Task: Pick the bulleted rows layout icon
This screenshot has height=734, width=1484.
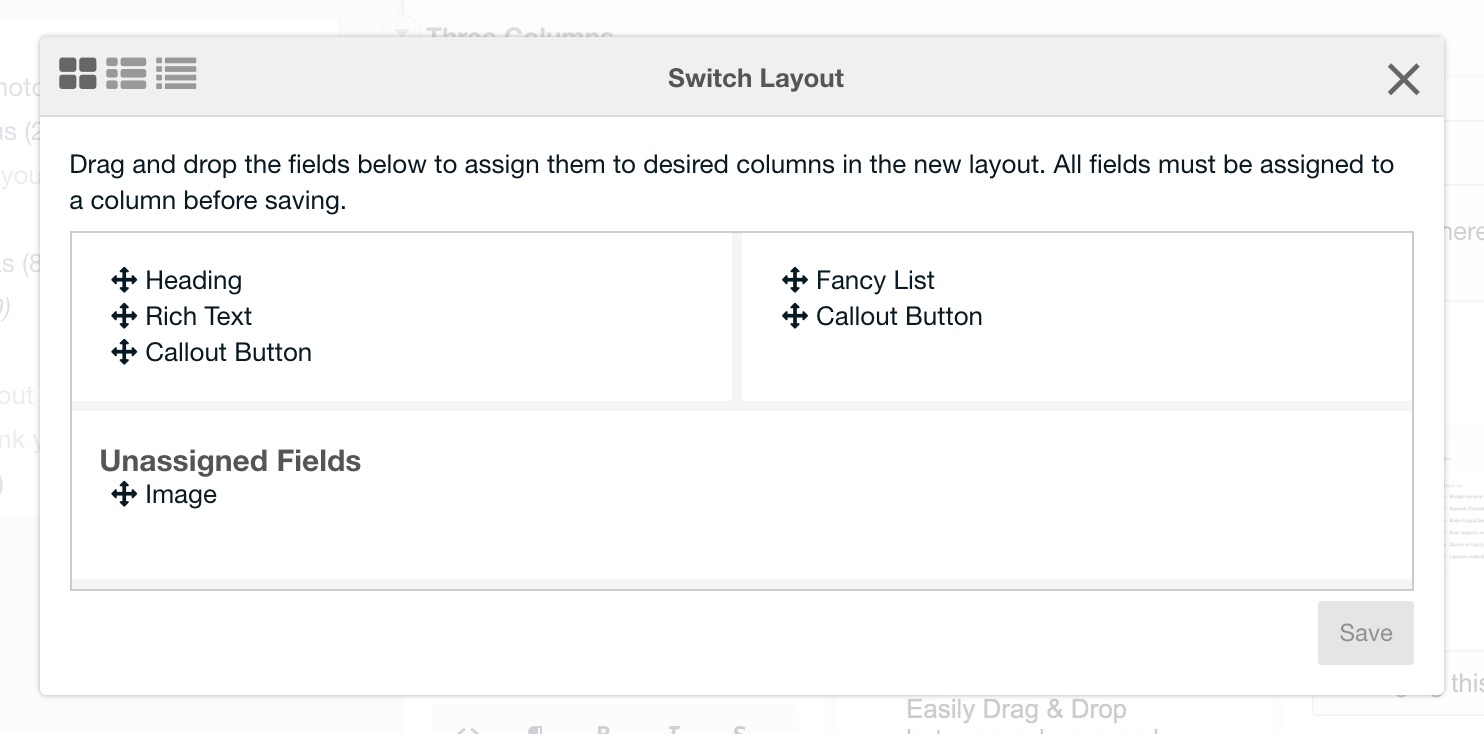Action: (x=176, y=73)
